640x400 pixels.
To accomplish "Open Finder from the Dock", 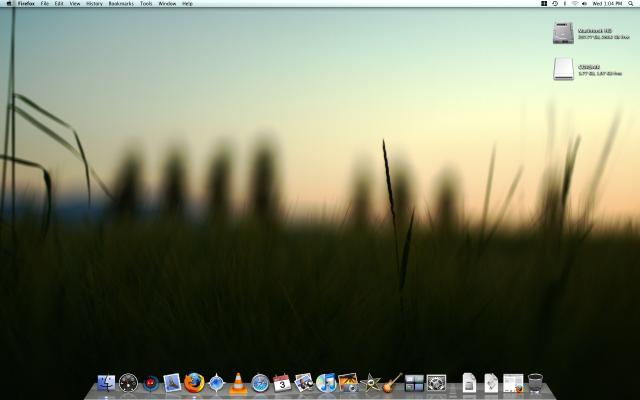I will click(106, 382).
